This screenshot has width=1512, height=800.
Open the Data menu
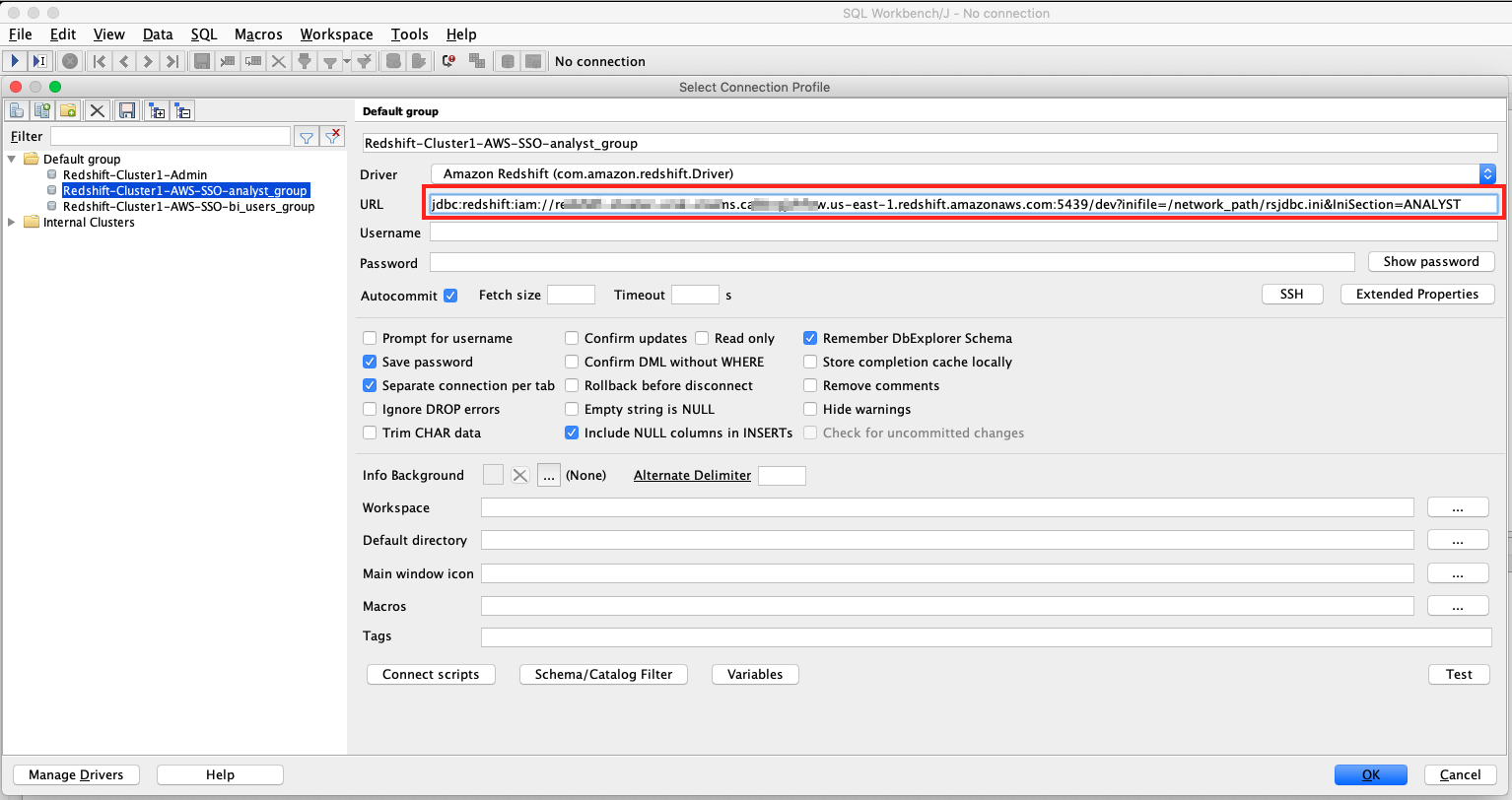pos(158,34)
